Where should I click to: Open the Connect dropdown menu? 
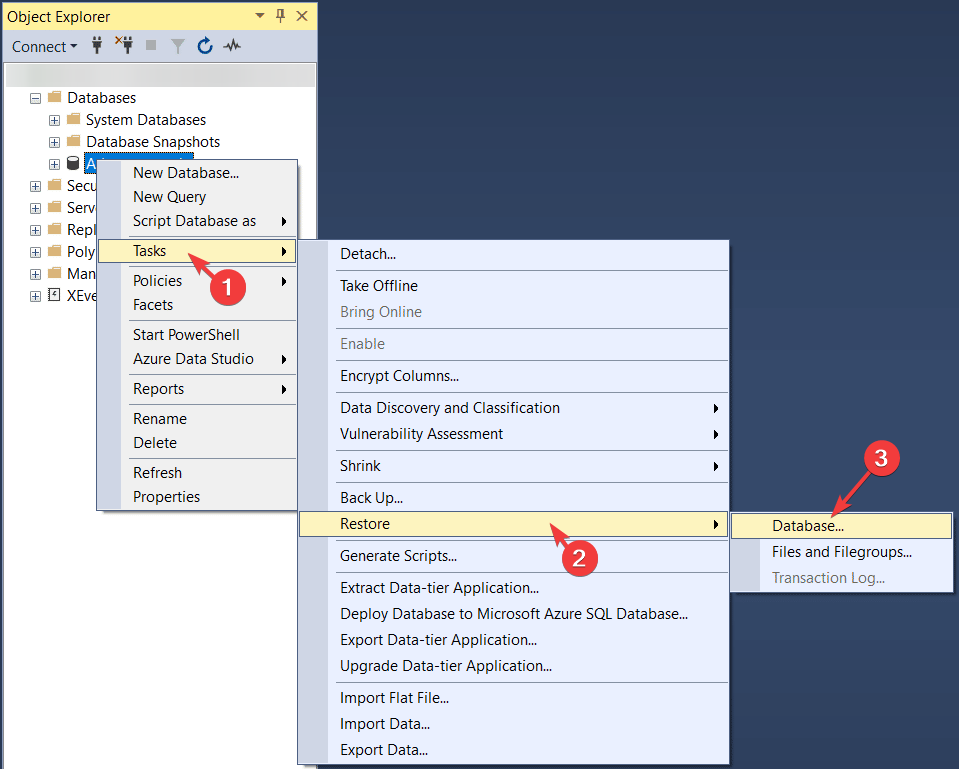(44, 46)
